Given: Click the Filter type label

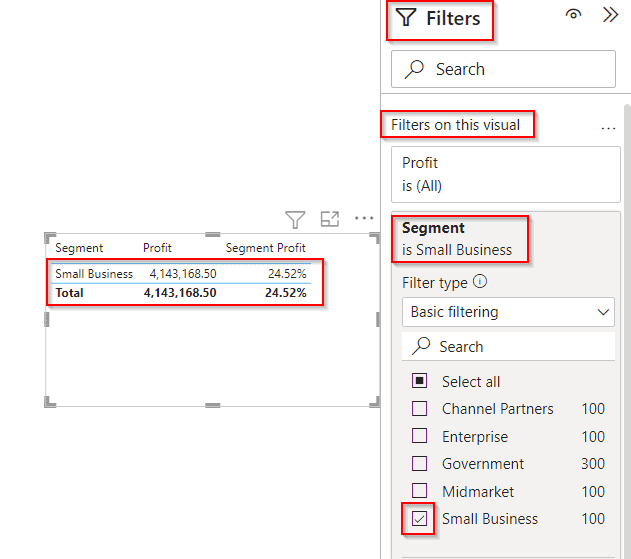Looking at the screenshot, I should [x=435, y=283].
